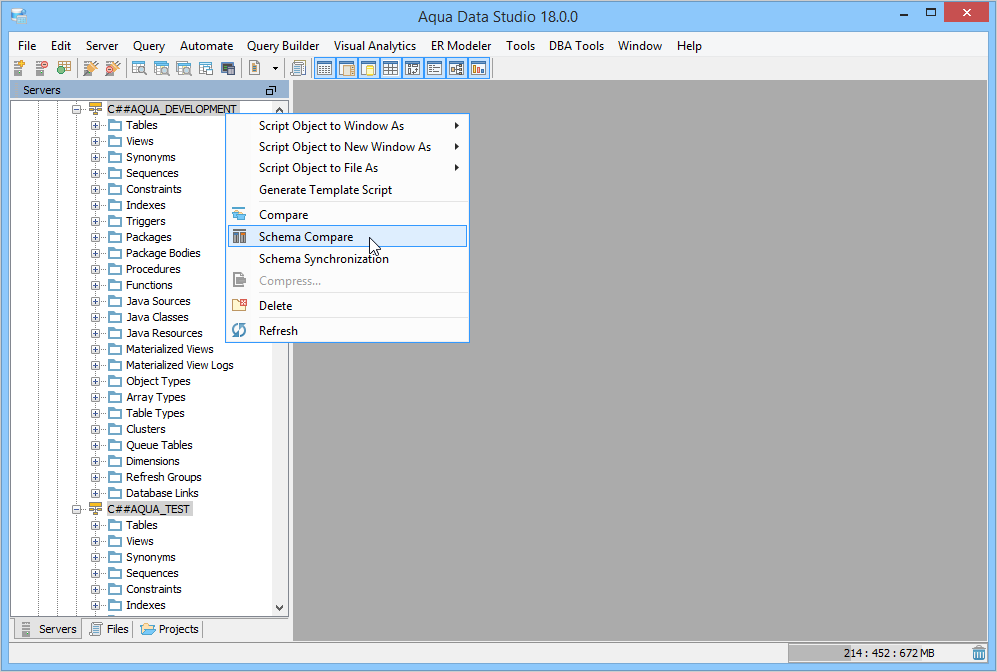
Task: Open the DBA Tools menu
Action: tap(576, 46)
